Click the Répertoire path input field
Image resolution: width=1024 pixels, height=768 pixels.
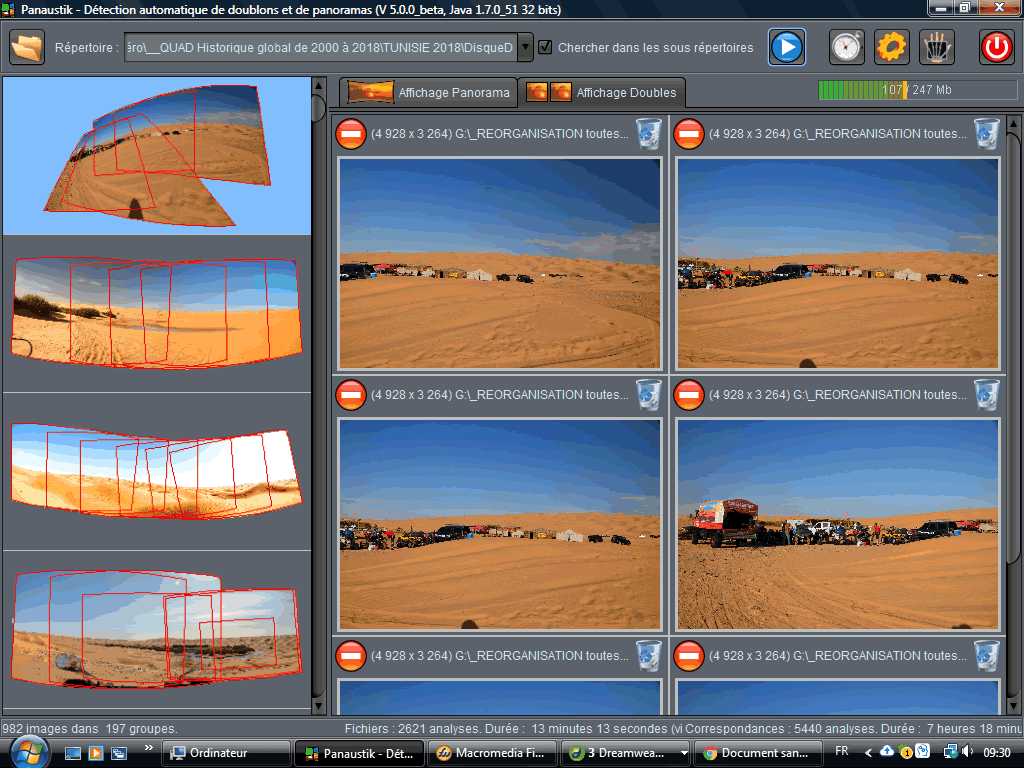pyautogui.click(x=320, y=47)
